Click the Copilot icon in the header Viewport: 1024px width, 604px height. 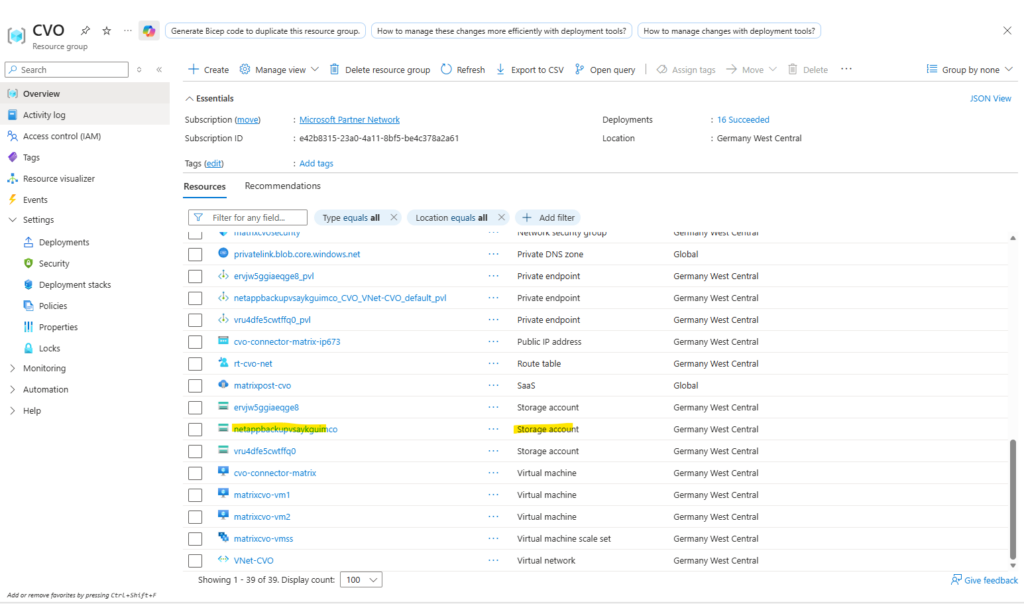[148, 31]
